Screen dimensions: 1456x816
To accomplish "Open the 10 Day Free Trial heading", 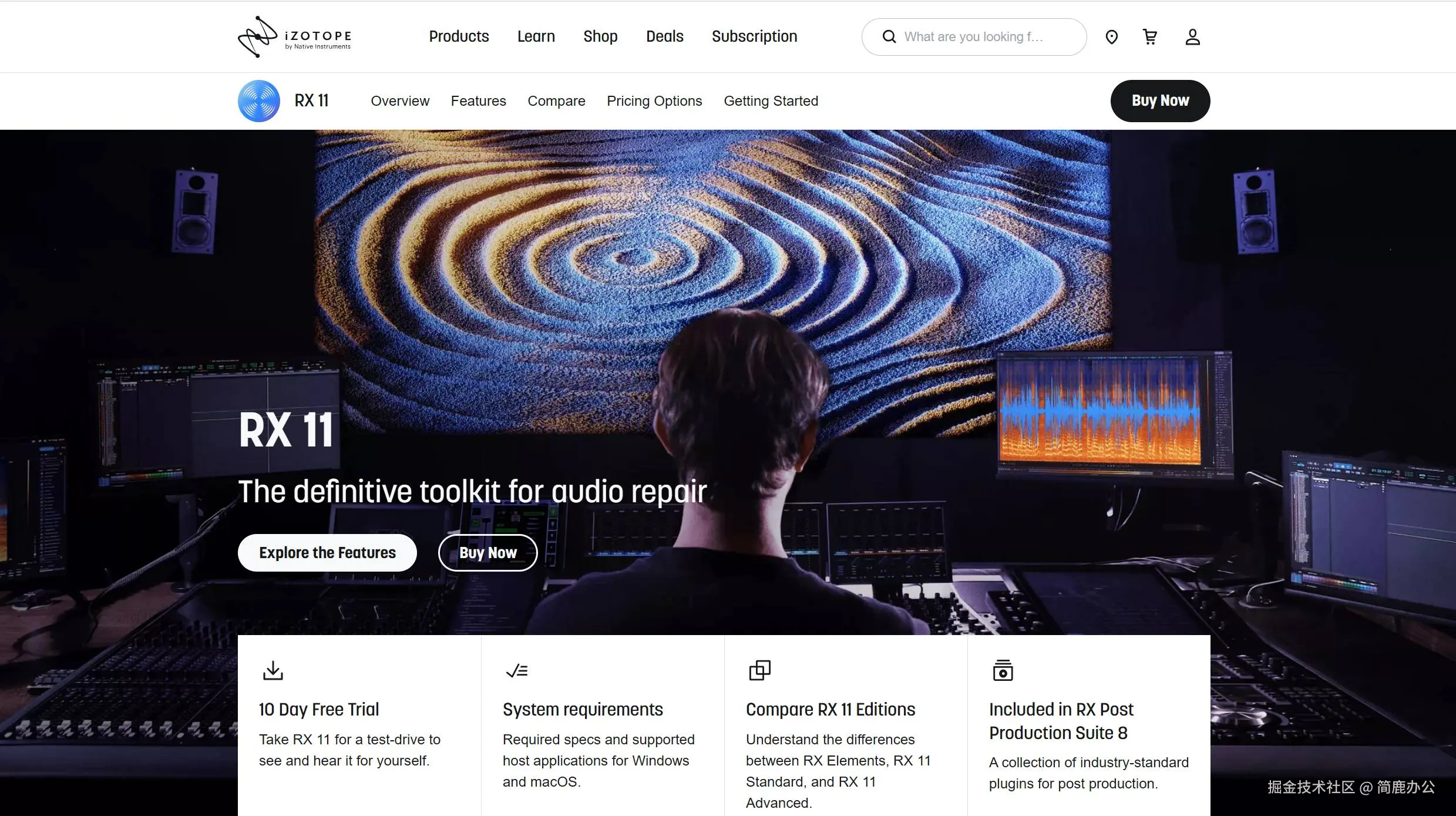I will 319,710.
